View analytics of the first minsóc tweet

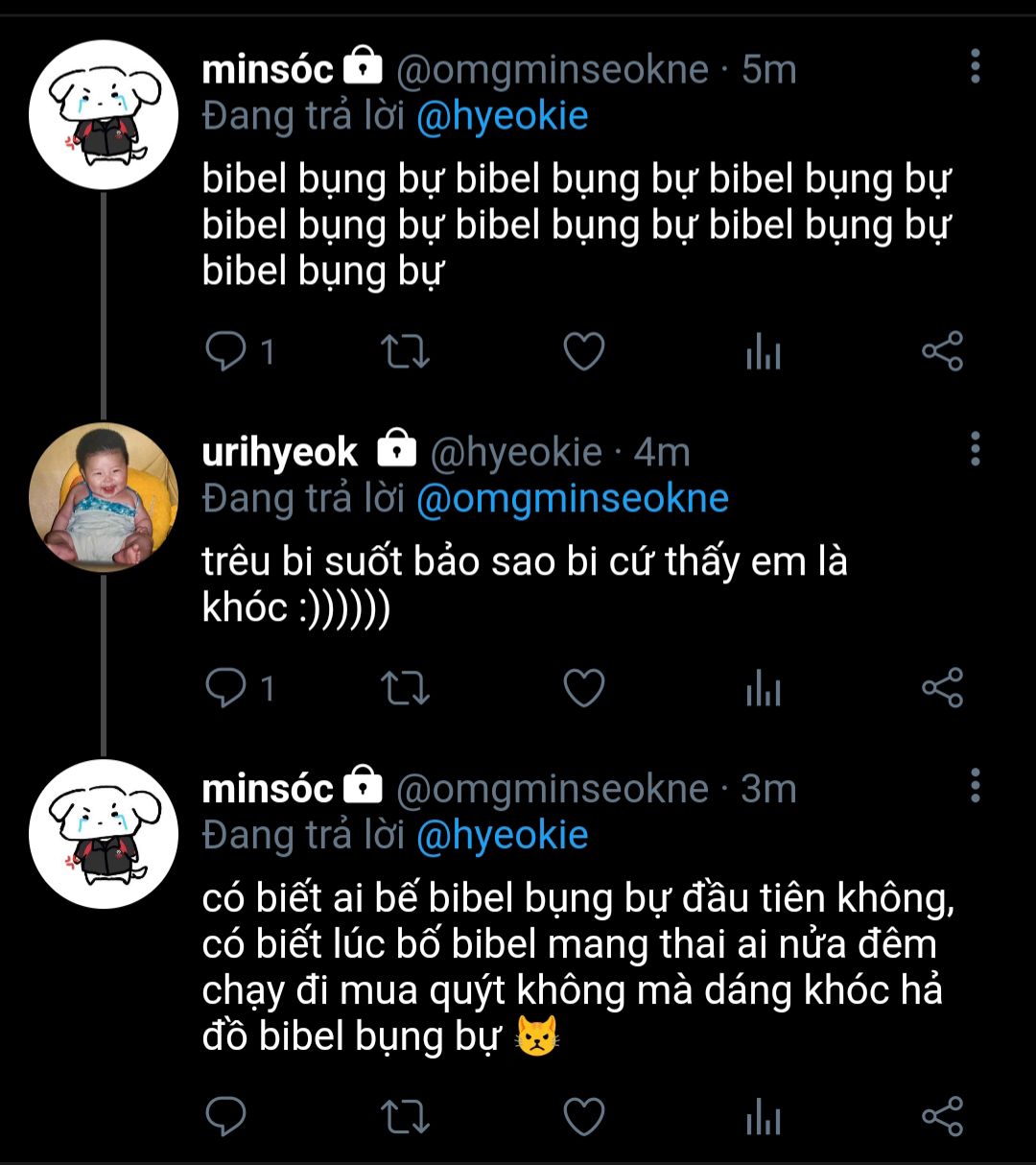(764, 353)
